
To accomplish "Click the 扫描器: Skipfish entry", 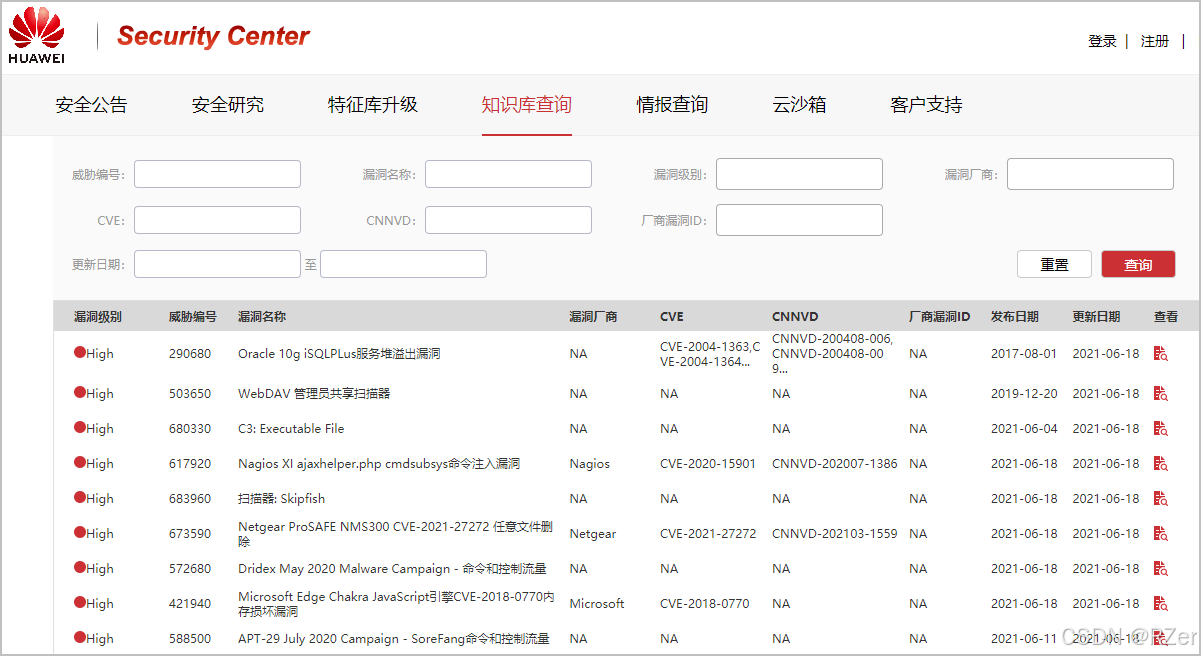I will (x=281, y=499).
